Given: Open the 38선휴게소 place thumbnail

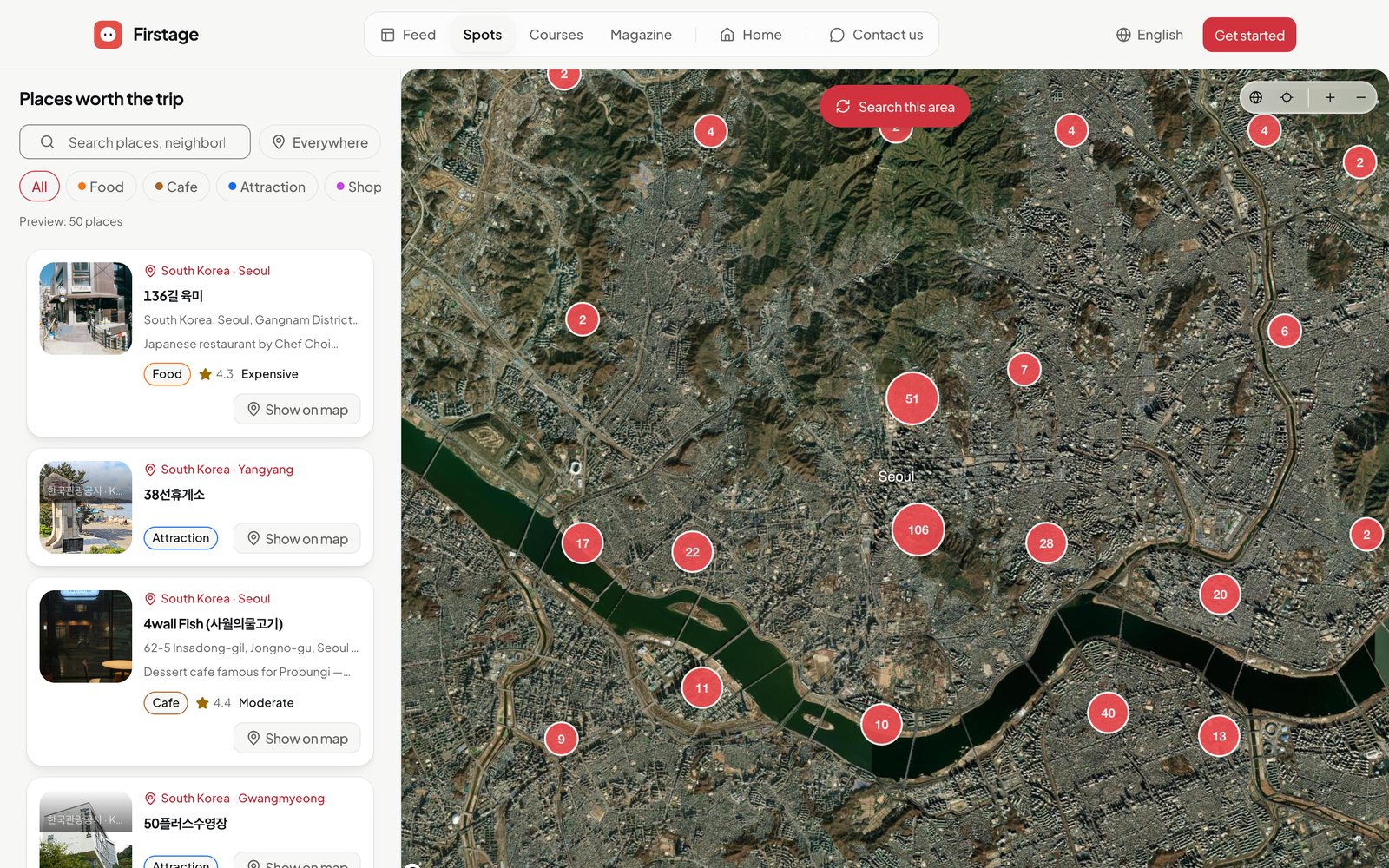Looking at the screenshot, I should click(x=86, y=507).
